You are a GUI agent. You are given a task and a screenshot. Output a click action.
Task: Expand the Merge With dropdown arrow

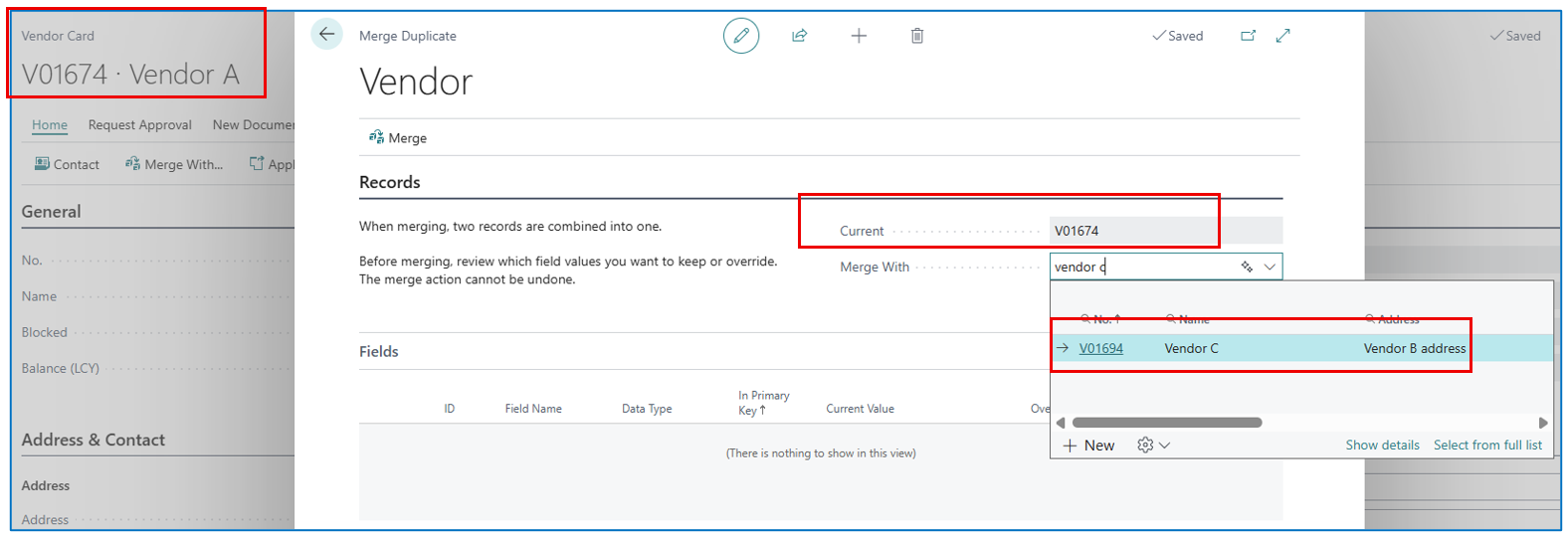(1270, 267)
